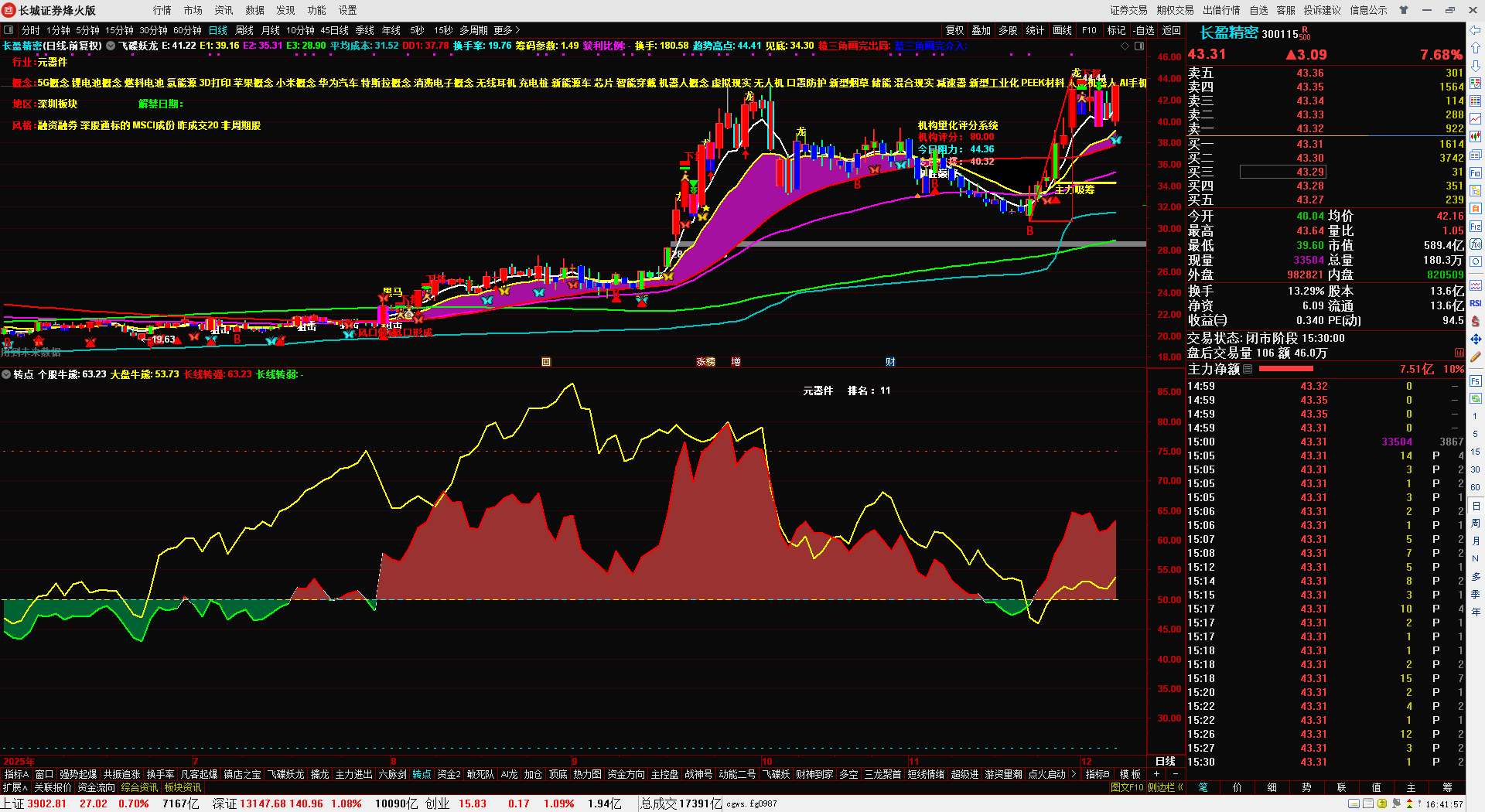1485x812 pixels.
Task: Click the 证券交易 link
Action: click(1128, 10)
